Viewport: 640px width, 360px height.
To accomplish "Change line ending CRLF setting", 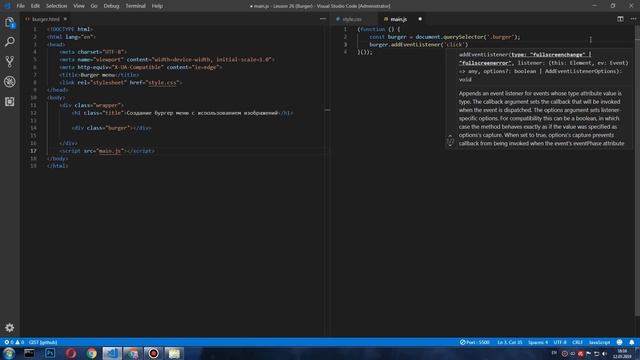I will tap(577, 342).
